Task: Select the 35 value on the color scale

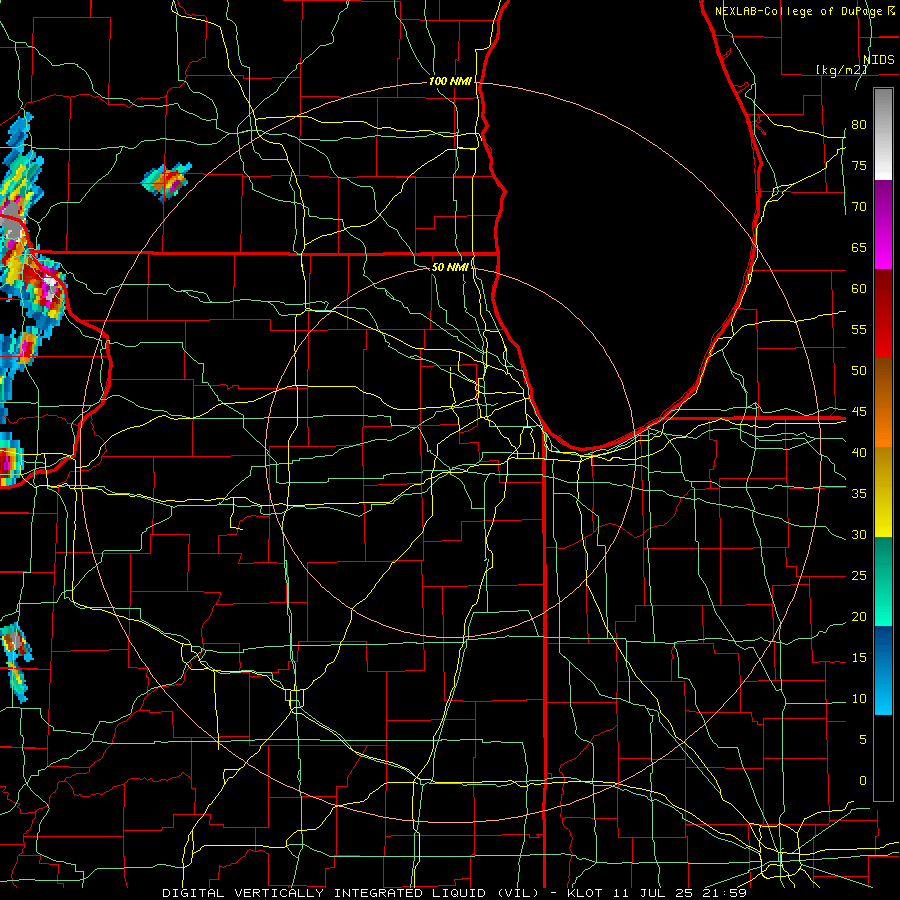Action: pos(859,494)
